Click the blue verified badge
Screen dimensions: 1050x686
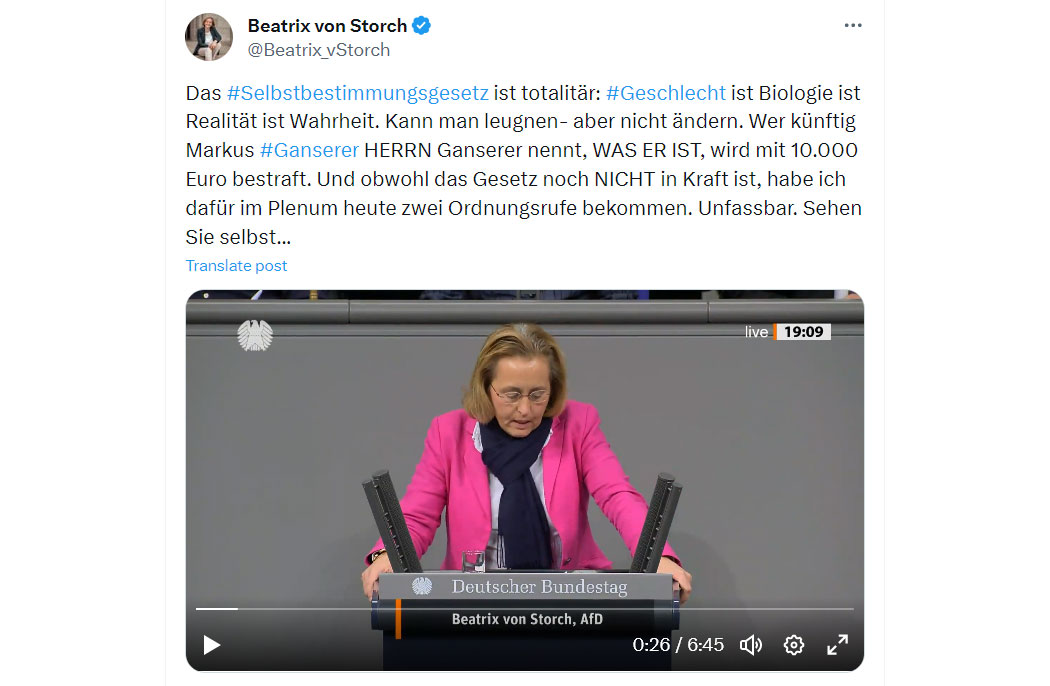coord(421,25)
